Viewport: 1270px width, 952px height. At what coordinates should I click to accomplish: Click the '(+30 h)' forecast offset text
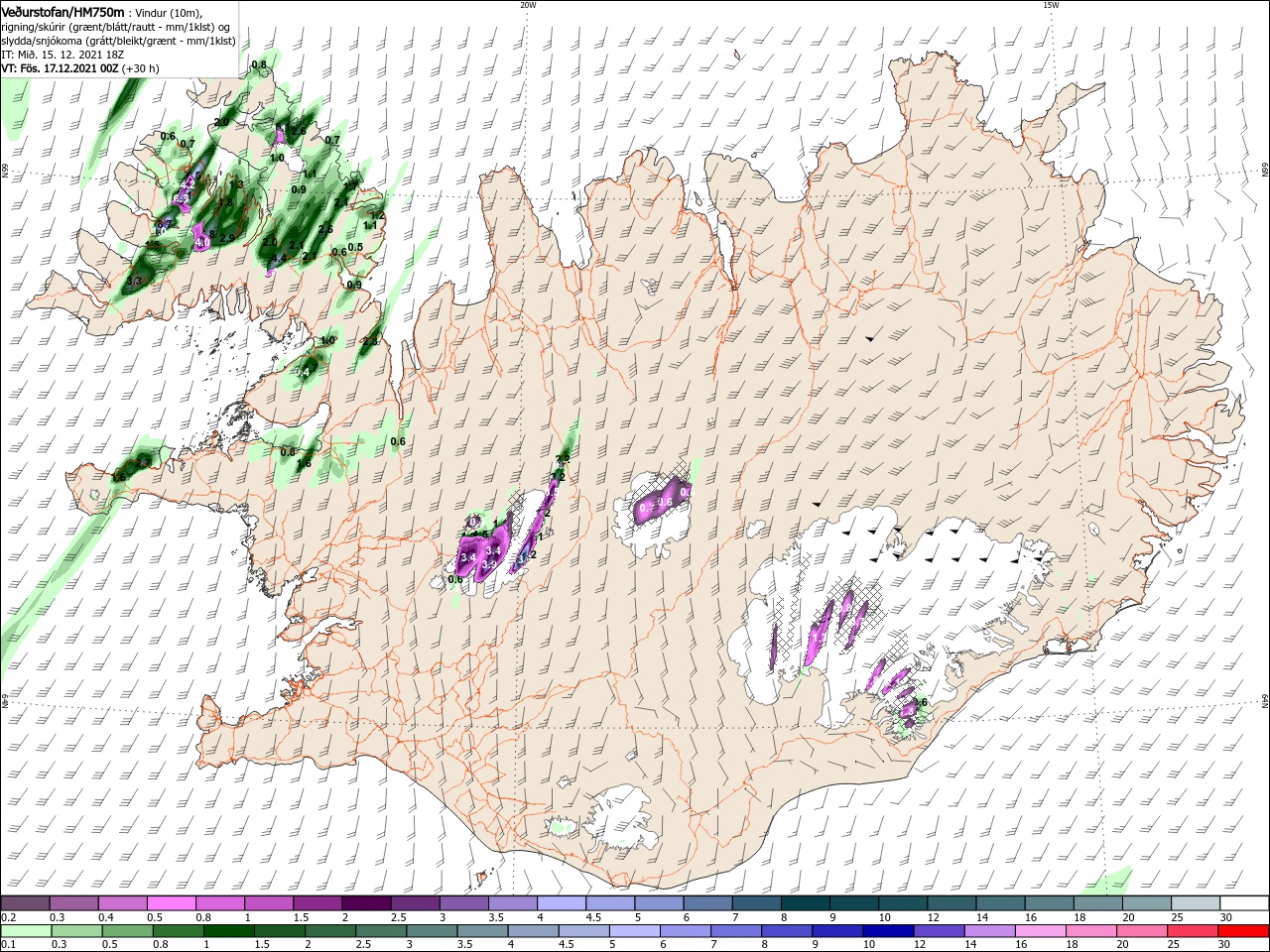(x=141, y=68)
